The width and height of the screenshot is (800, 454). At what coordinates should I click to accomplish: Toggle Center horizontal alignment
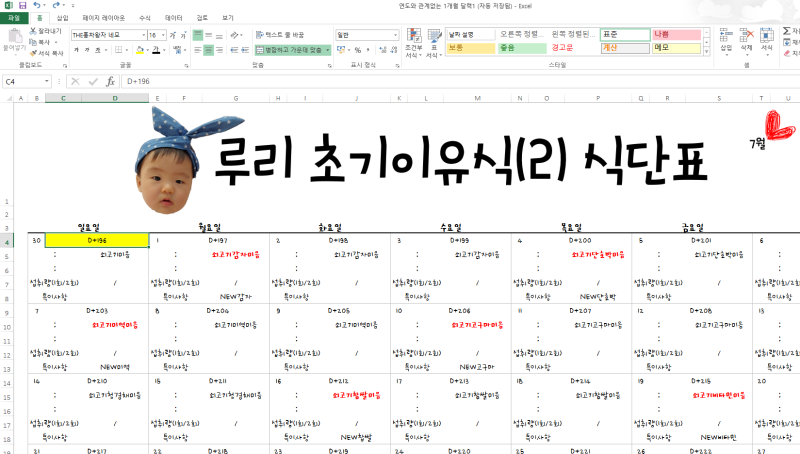[x=209, y=50]
